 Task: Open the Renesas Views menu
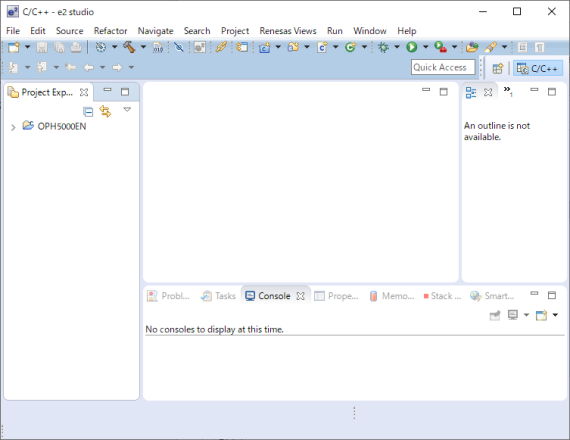coord(288,31)
